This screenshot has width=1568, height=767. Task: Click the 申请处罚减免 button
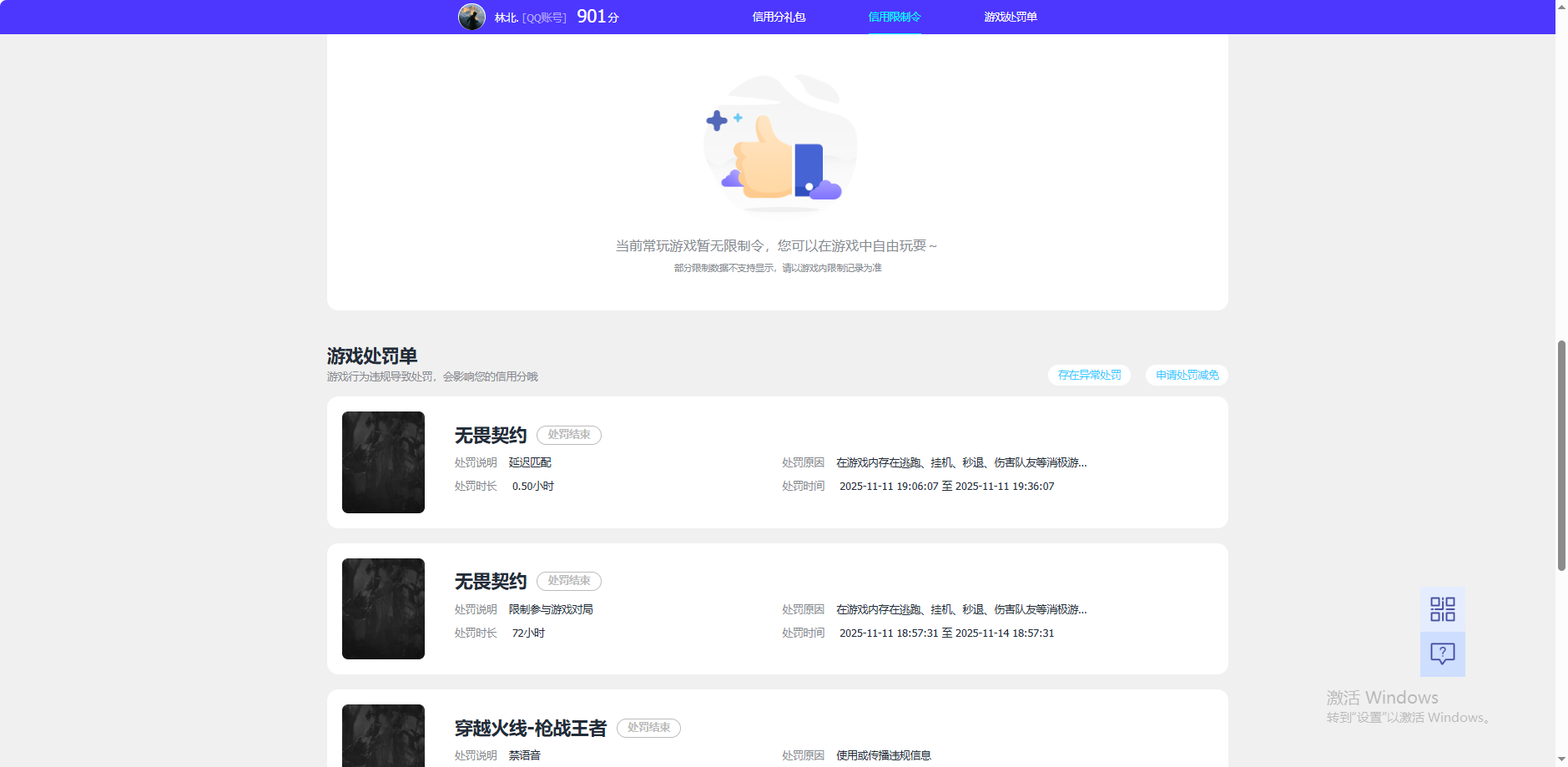point(1187,376)
